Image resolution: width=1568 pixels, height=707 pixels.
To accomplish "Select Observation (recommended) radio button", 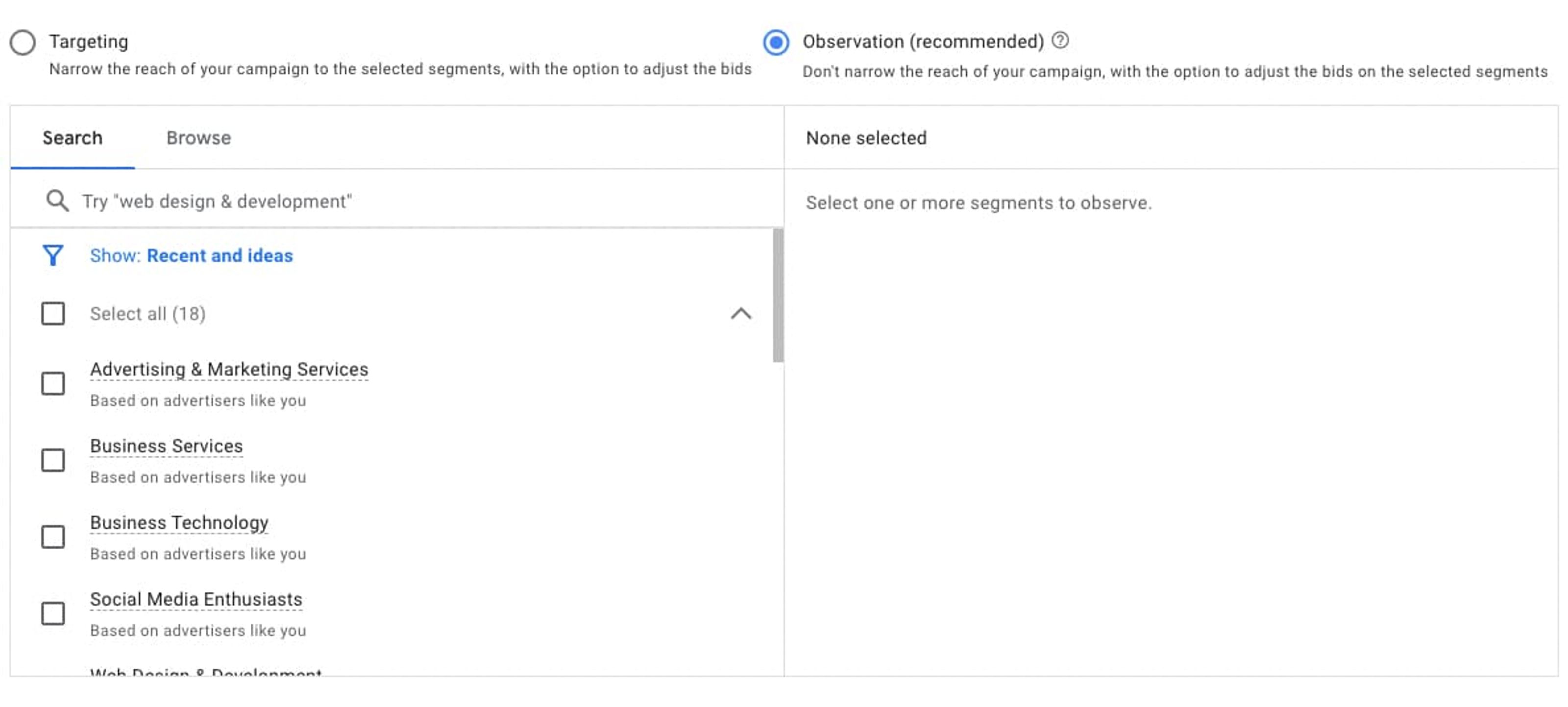I will [776, 43].
